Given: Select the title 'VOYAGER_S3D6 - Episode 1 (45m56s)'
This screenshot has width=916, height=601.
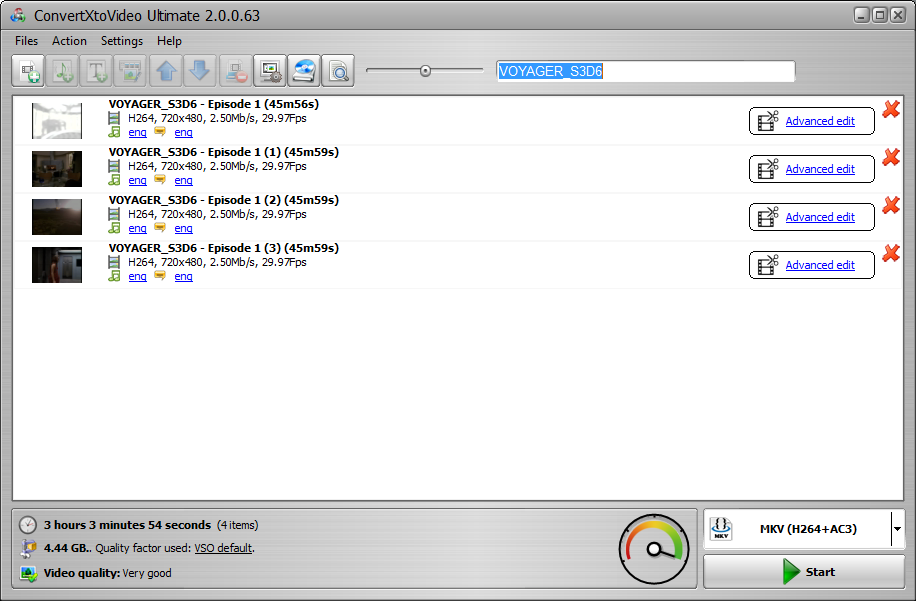Looking at the screenshot, I should [x=214, y=105].
